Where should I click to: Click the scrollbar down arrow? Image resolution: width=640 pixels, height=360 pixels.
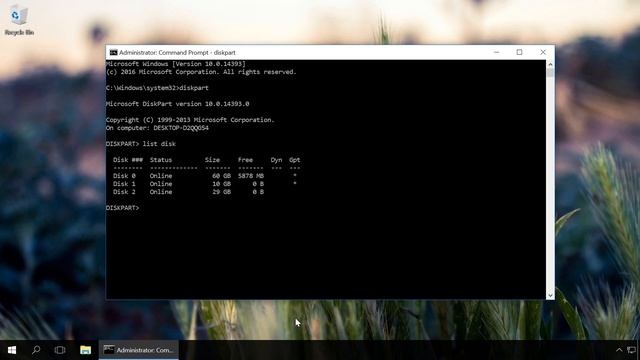[550, 295]
